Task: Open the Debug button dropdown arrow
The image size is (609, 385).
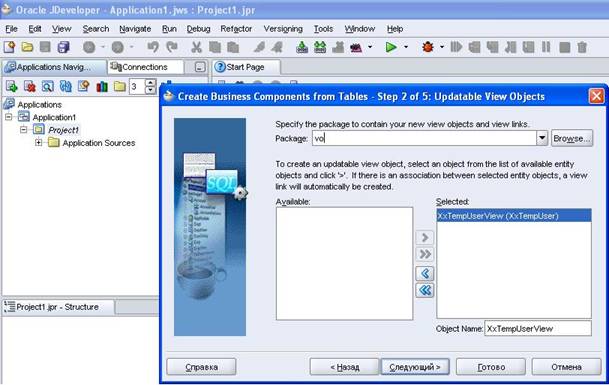Action: [x=442, y=47]
